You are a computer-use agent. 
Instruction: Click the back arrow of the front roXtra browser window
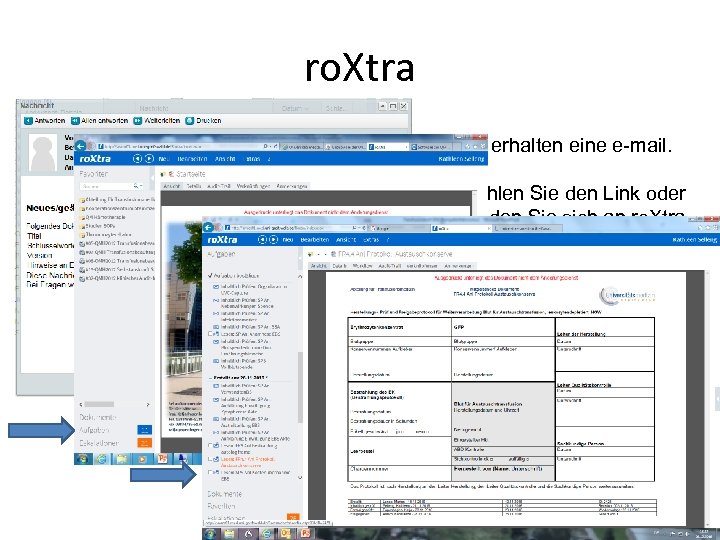click(x=208, y=227)
